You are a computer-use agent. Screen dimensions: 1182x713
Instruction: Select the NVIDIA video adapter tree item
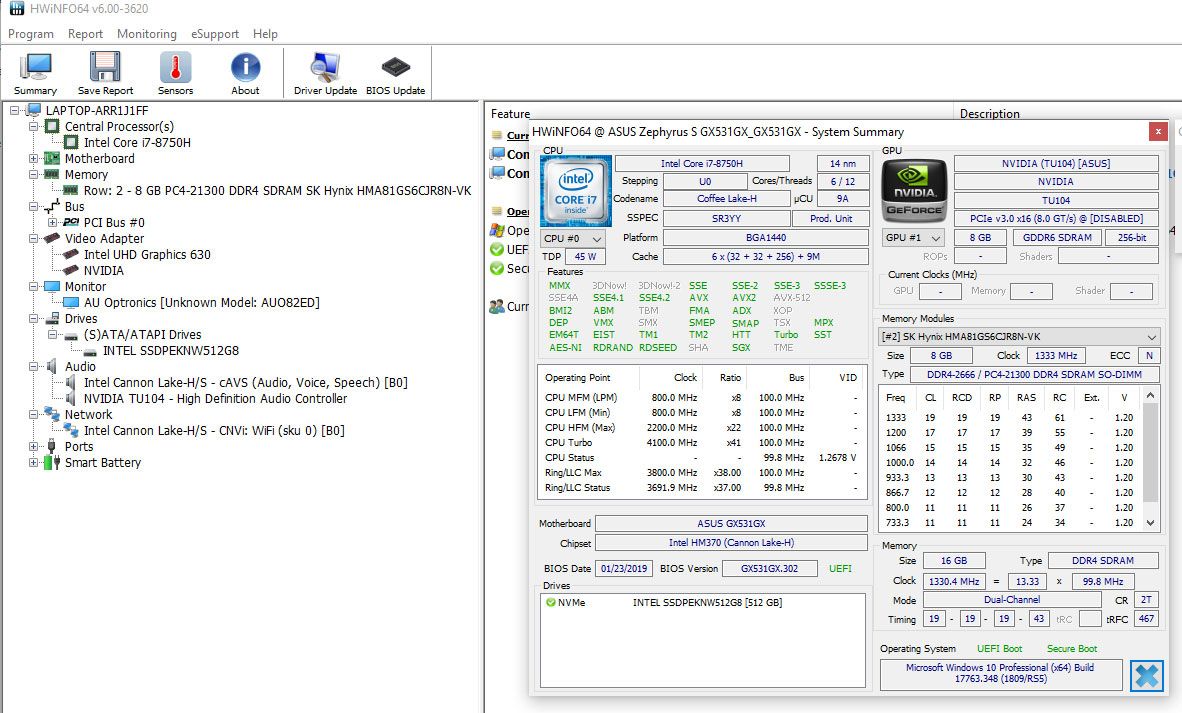103,271
